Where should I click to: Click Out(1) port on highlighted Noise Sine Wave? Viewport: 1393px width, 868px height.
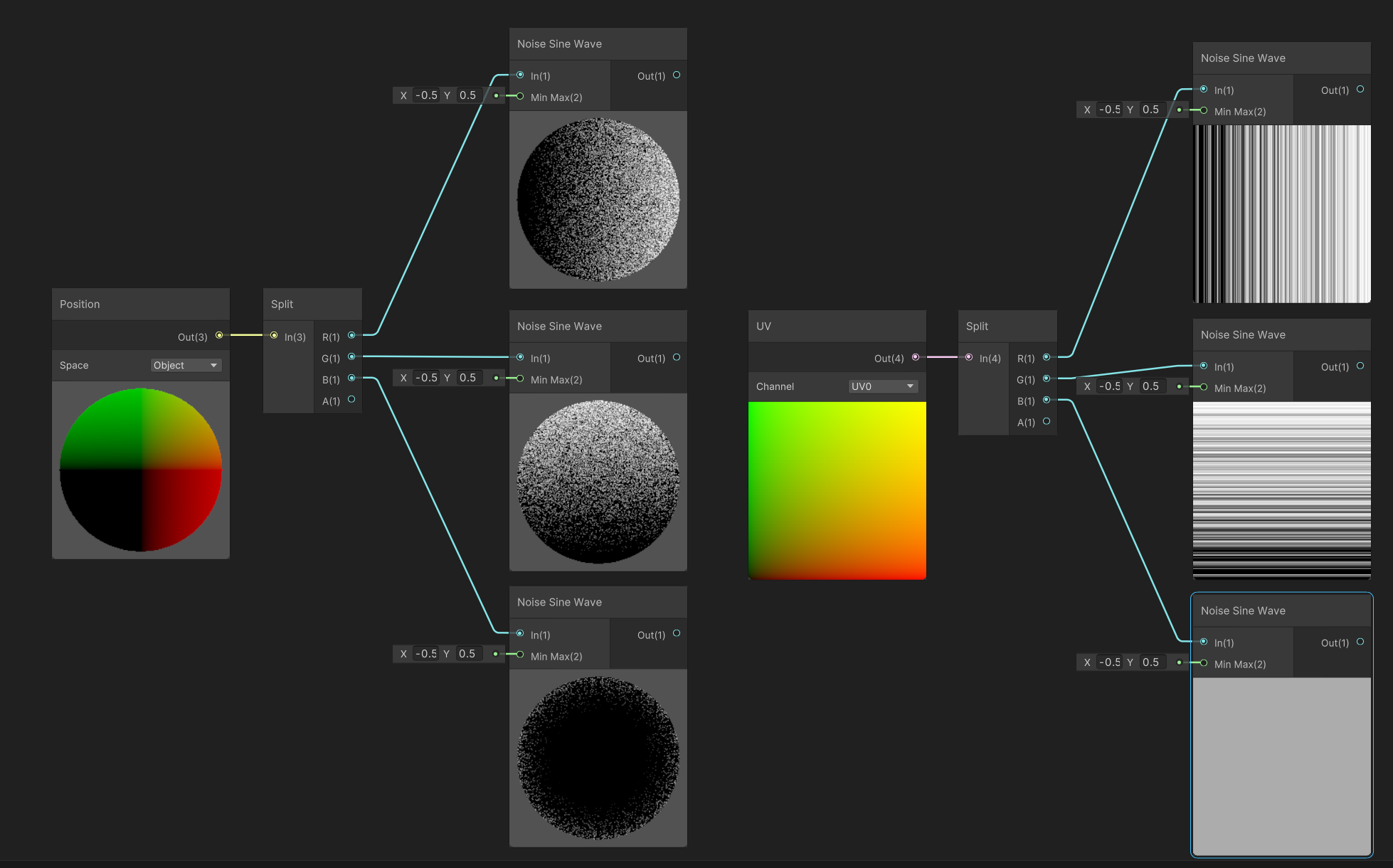pyautogui.click(x=1360, y=642)
